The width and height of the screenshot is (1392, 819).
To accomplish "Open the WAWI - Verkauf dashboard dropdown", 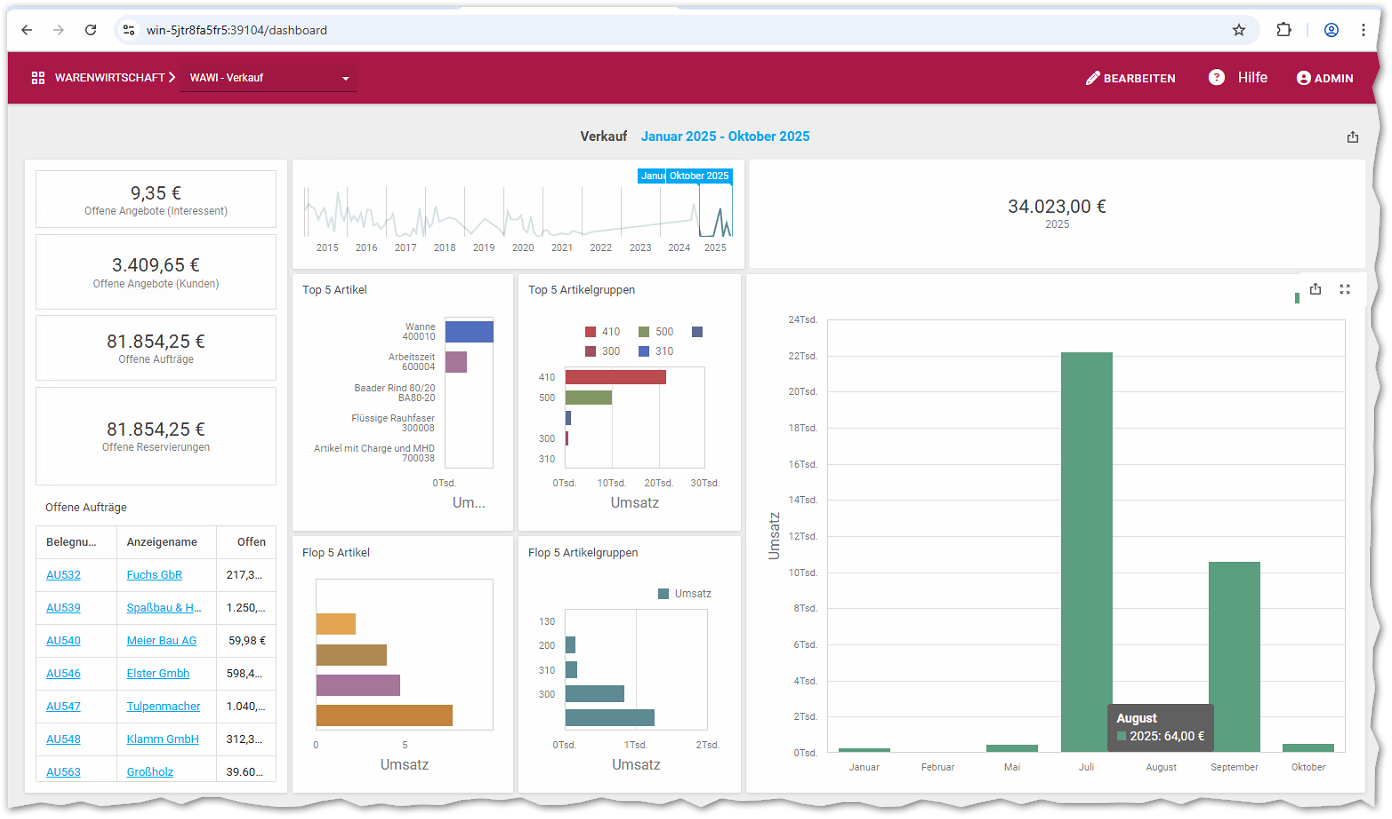I will (x=345, y=79).
